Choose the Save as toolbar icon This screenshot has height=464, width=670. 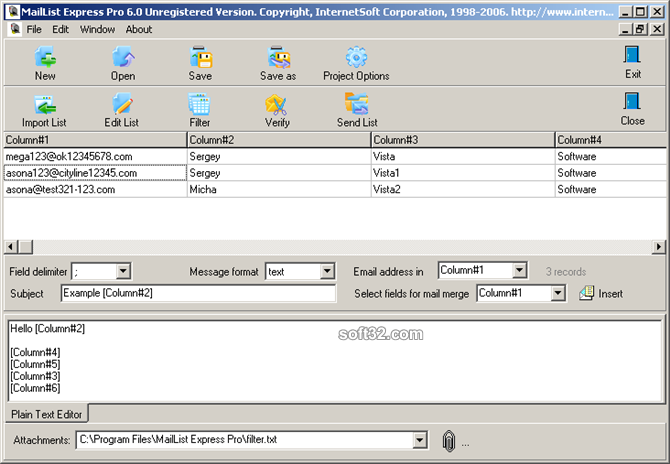[278, 64]
